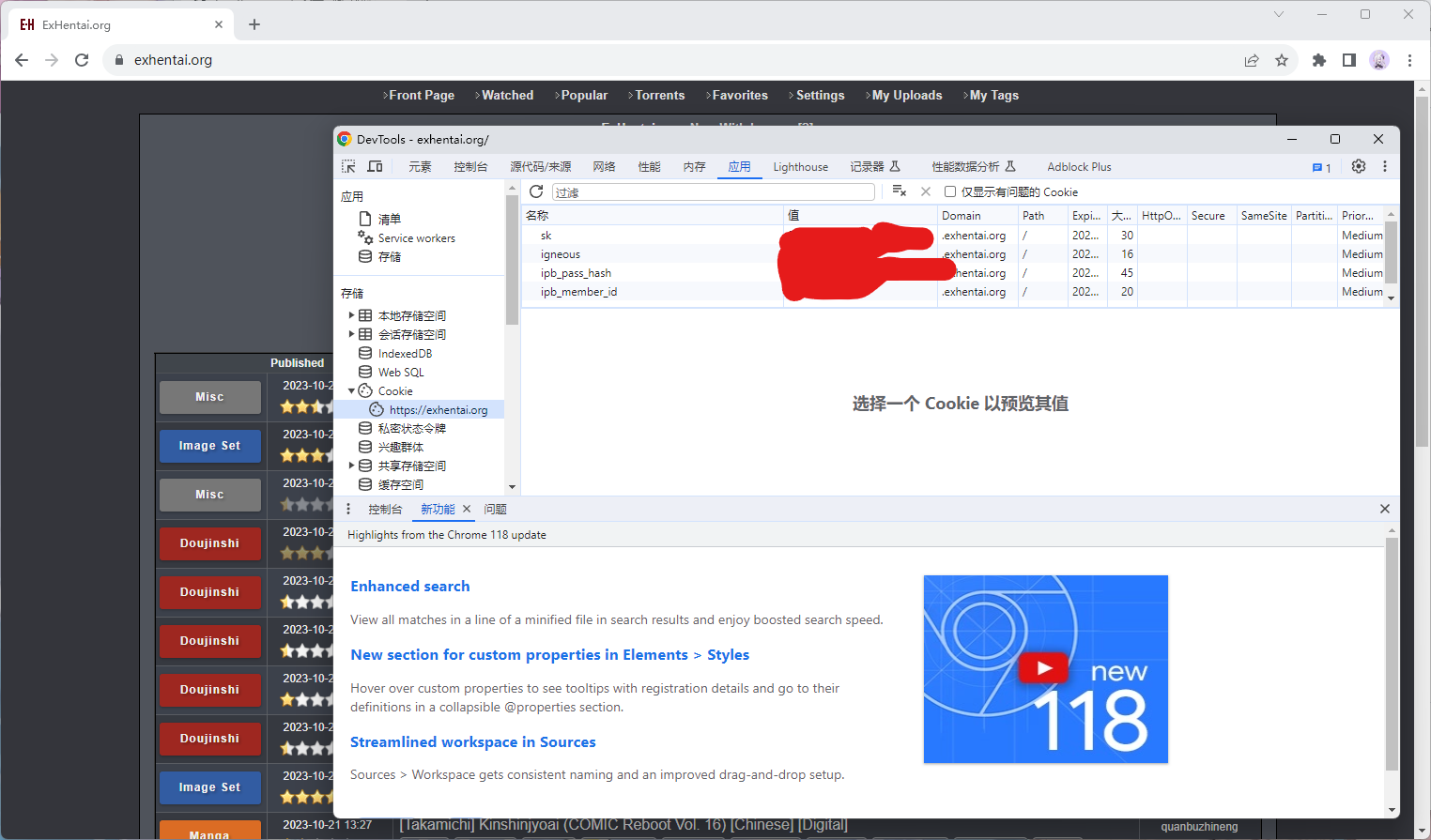
Task: Select the ipb_member_id cookie row
Action: pos(579,292)
